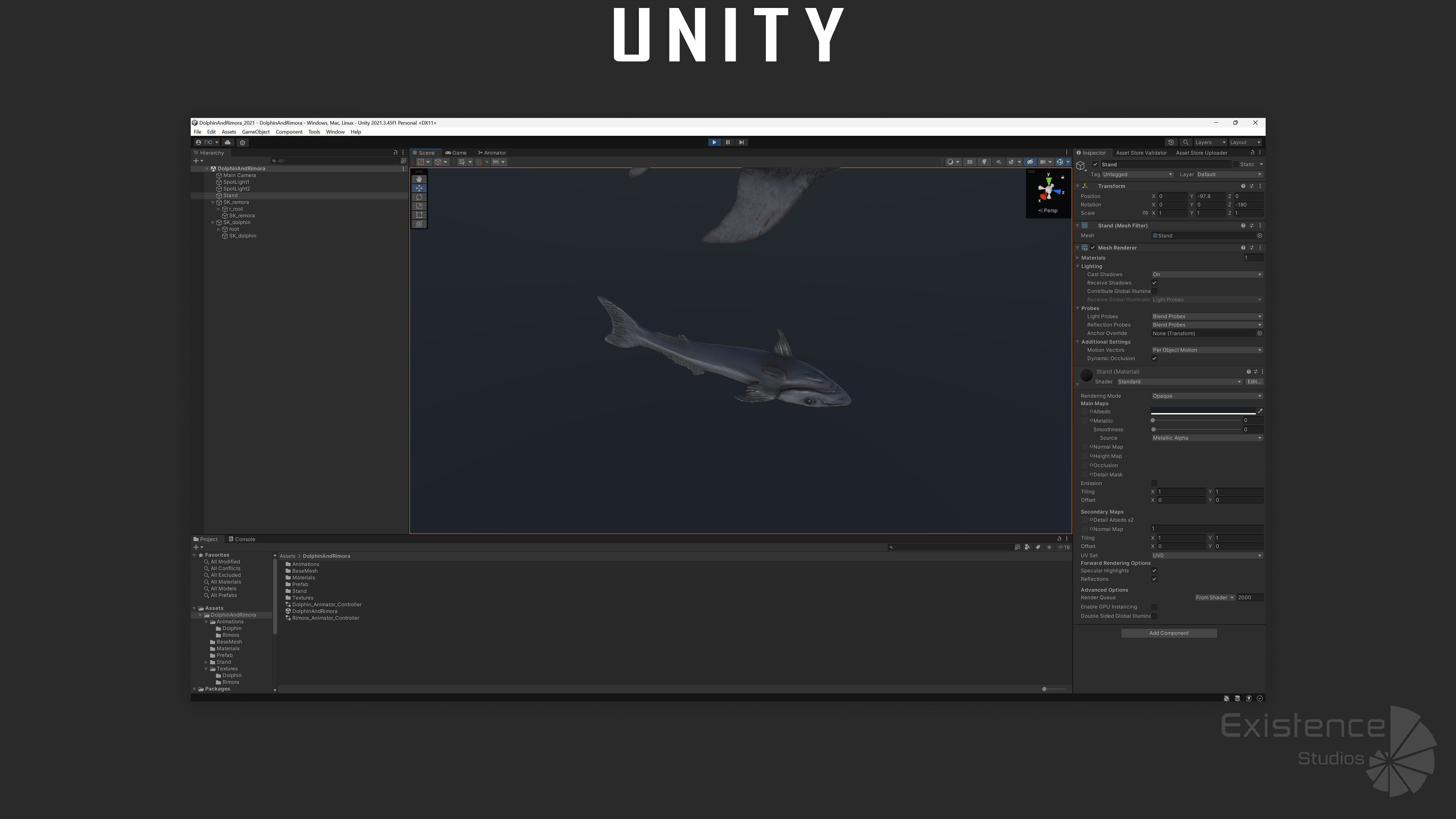Open Transform component help icon
Viewport: 1456px width, 819px height.
pyautogui.click(x=1243, y=186)
